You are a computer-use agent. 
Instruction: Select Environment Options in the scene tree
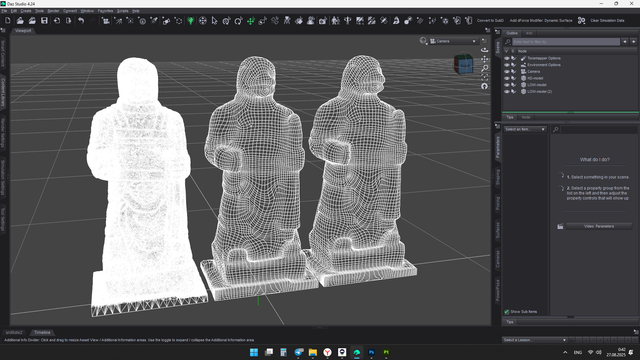pos(544,65)
